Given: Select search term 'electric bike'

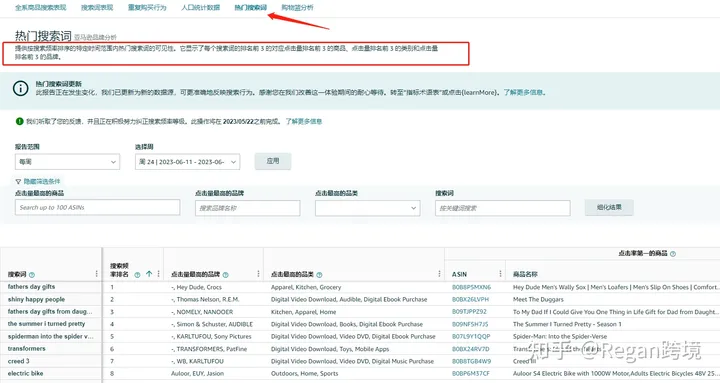Looking at the screenshot, I should [x=25, y=373].
